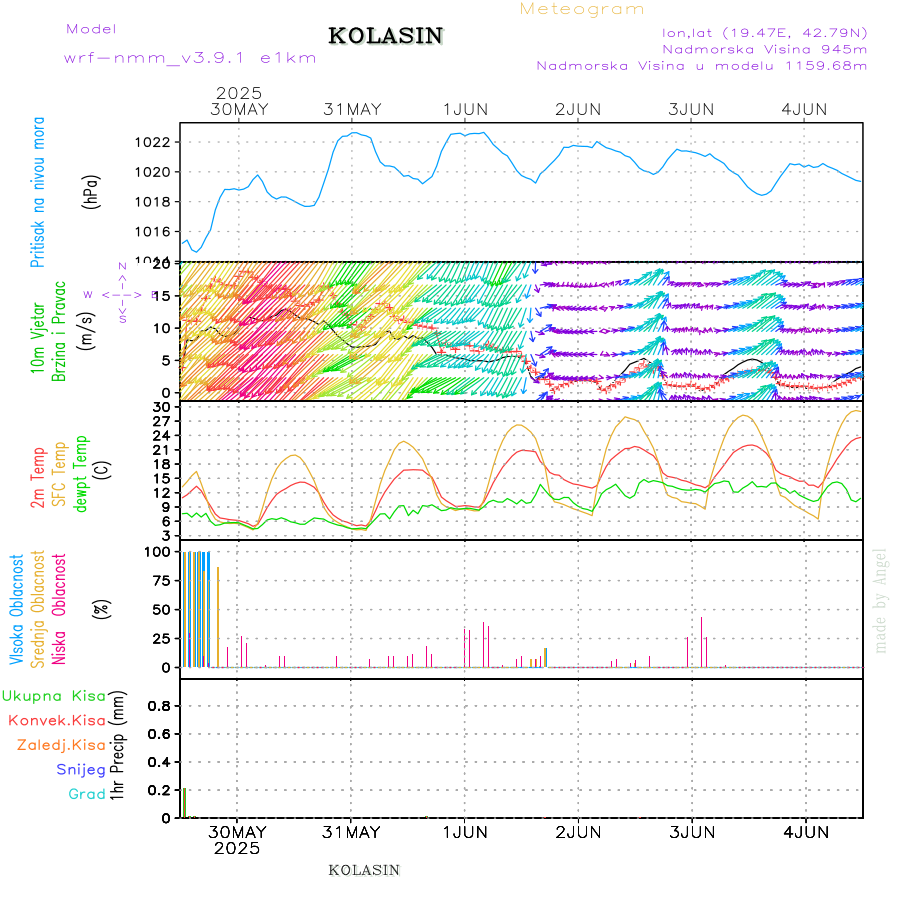The width and height of the screenshot is (900, 900).
Task: Click the red "2m Temp" legend label
Action: click(x=38, y=478)
